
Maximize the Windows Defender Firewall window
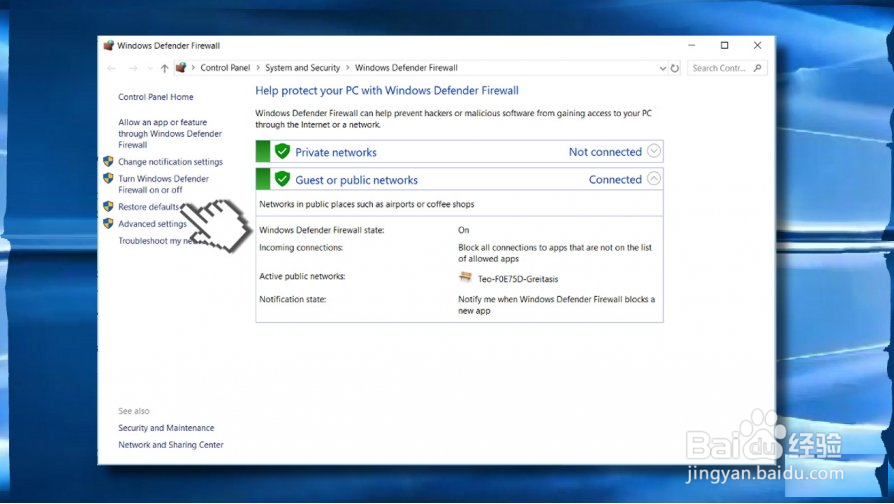point(725,46)
